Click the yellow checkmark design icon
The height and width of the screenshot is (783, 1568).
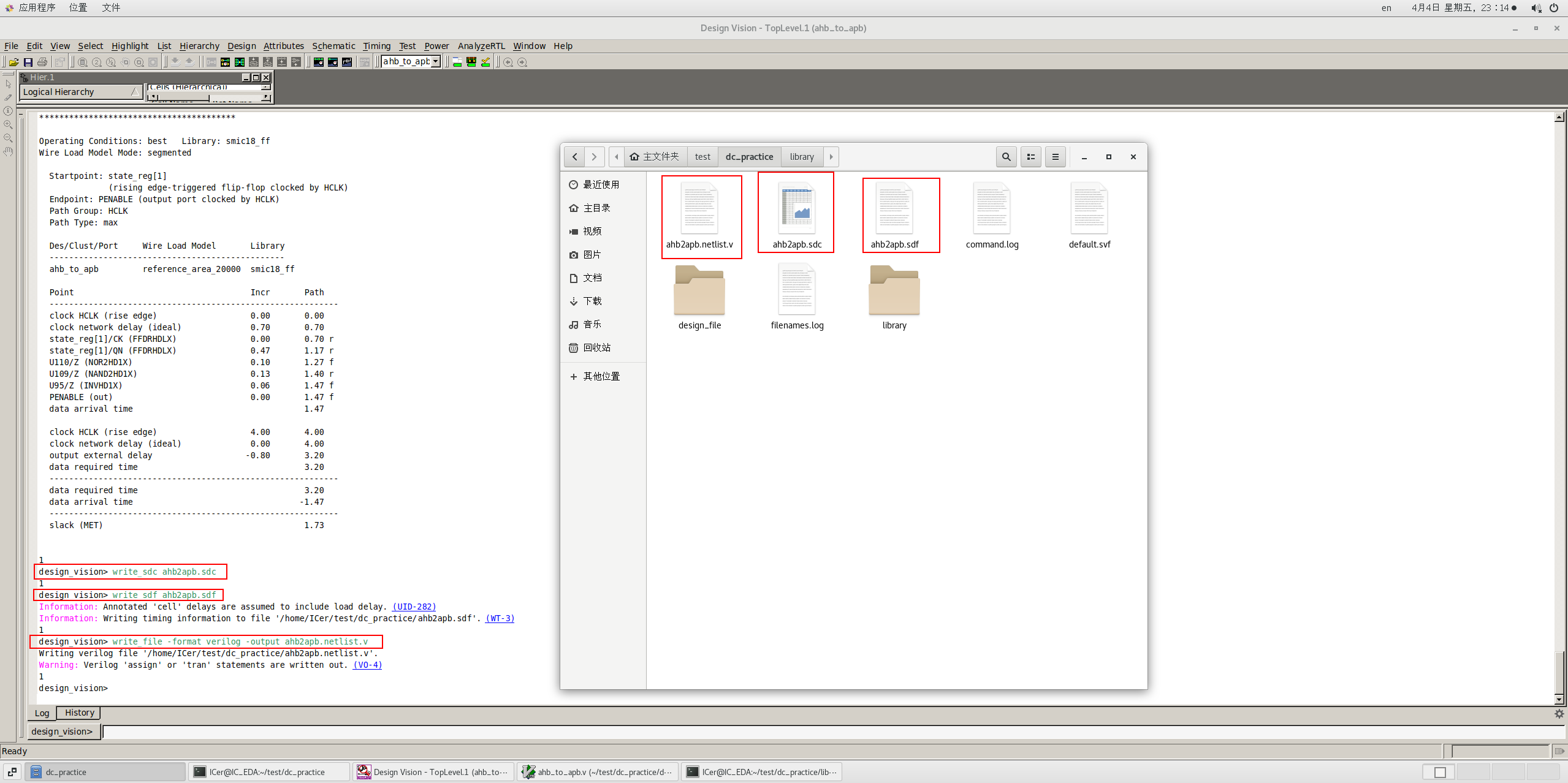click(485, 62)
